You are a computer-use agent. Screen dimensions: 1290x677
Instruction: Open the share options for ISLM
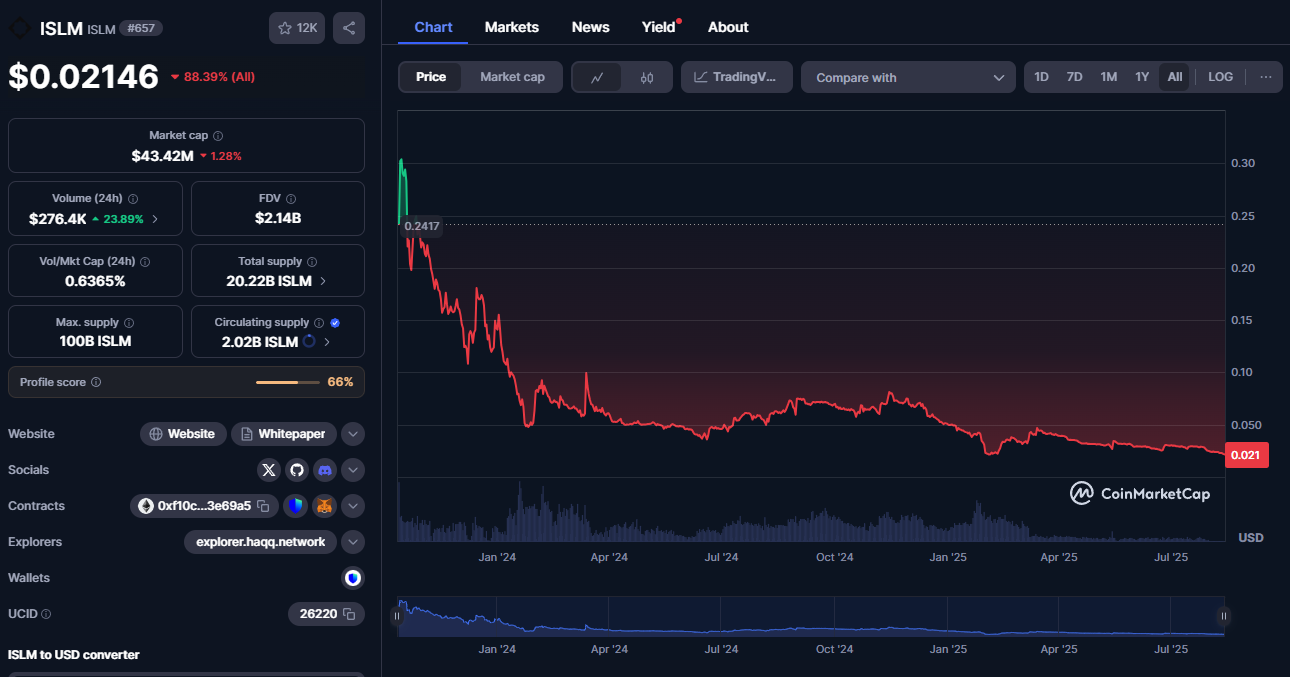point(349,28)
